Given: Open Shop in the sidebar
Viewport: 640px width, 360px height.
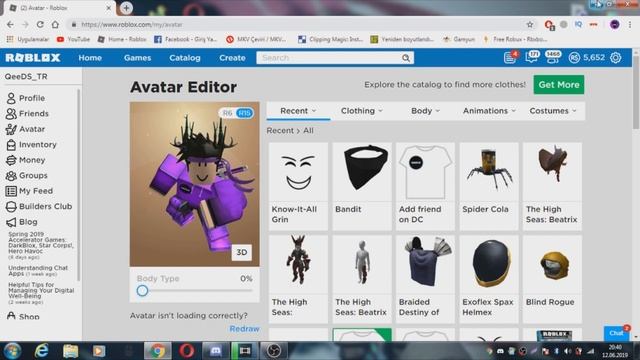Looking at the screenshot, I should pyautogui.click(x=23, y=316).
